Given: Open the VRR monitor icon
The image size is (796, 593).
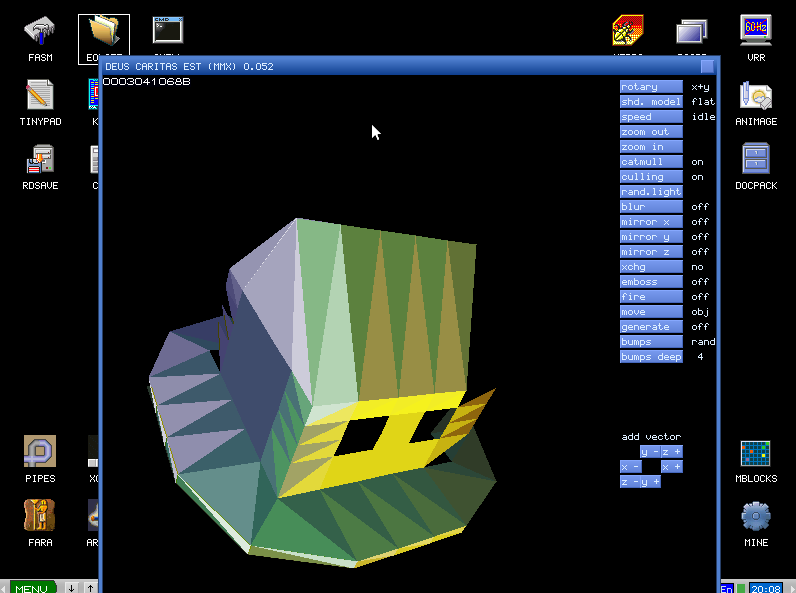Looking at the screenshot, I should (756, 39).
